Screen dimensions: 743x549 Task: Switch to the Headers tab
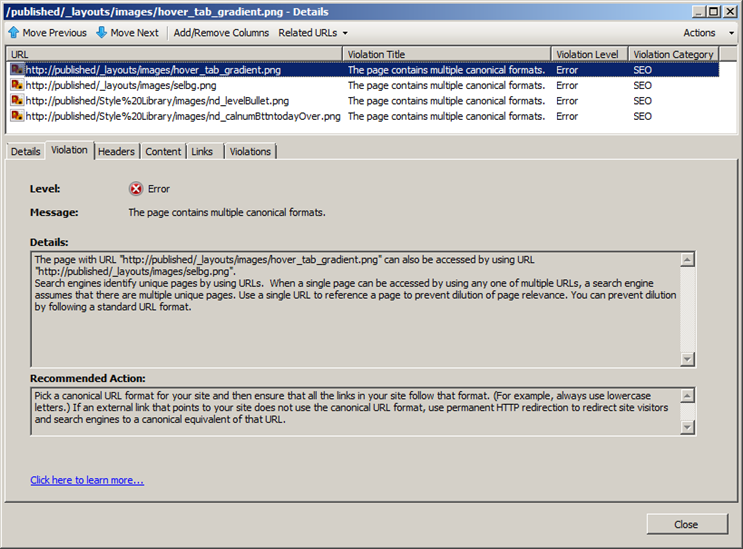click(116, 152)
